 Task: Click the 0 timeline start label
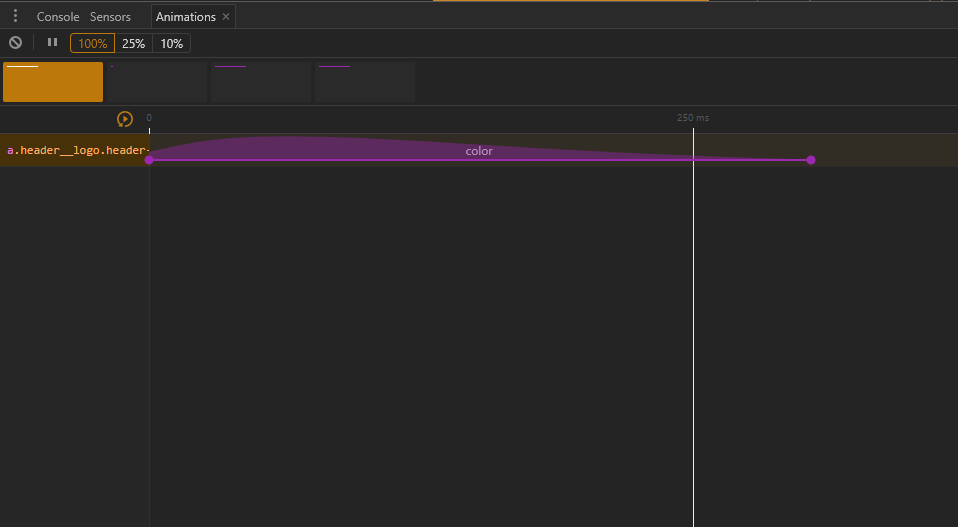click(x=149, y=118)
